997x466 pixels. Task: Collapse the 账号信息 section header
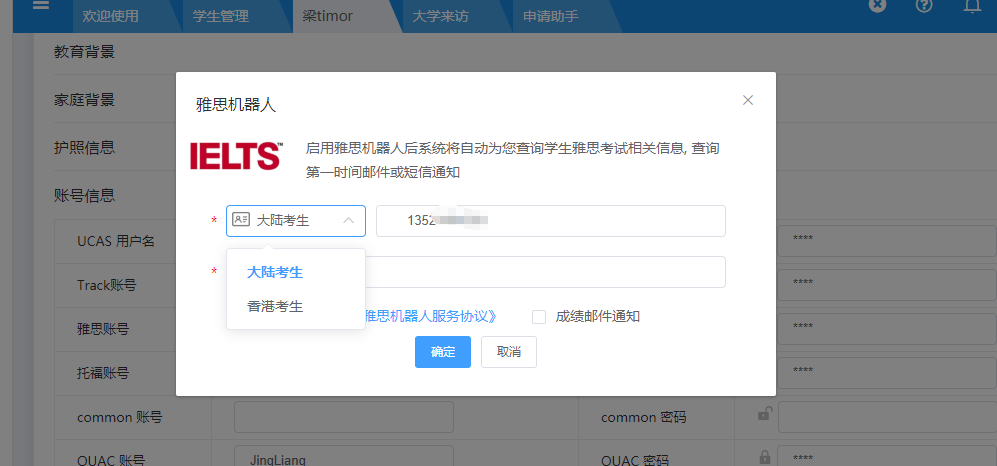coord(85,195)
